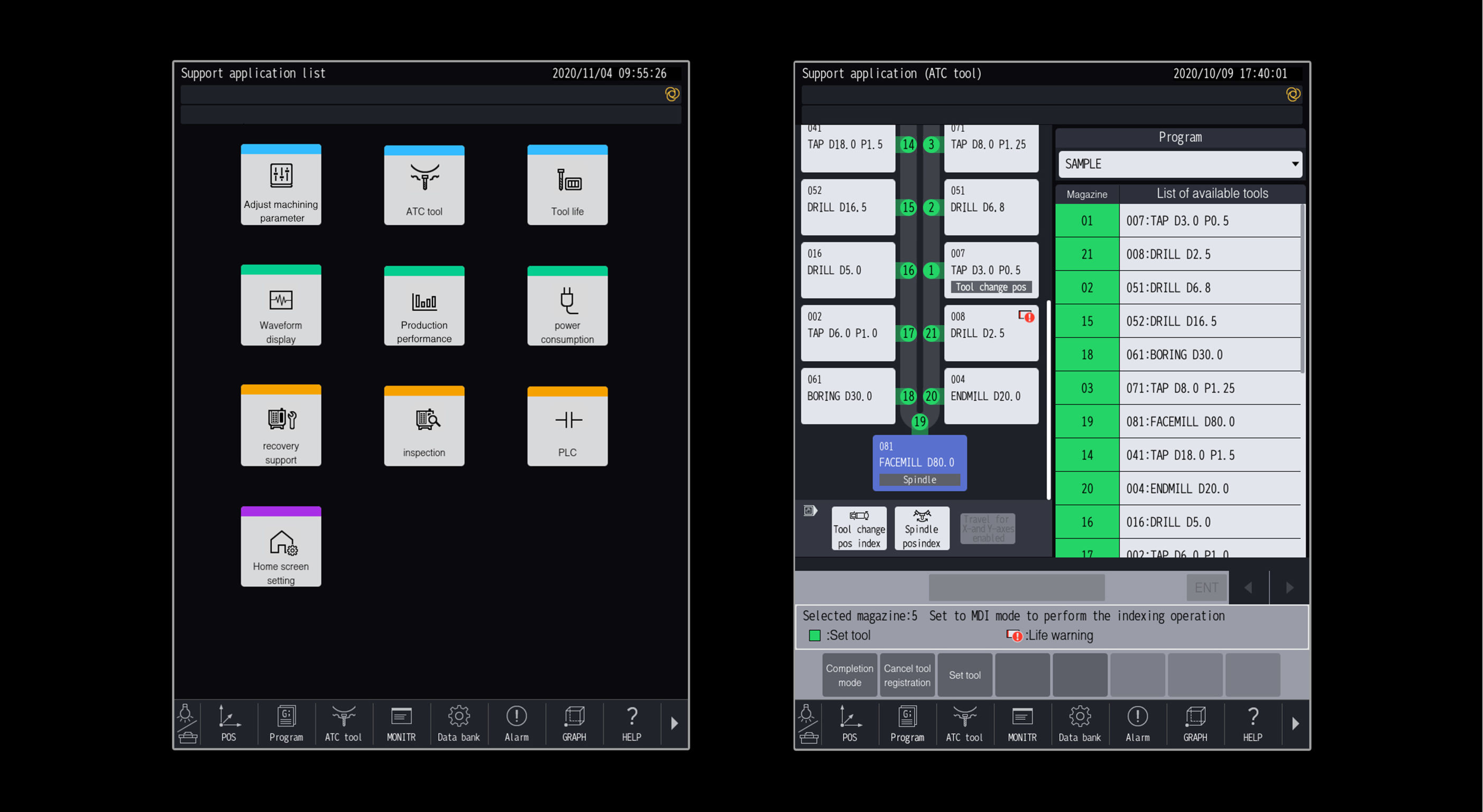Open the Adjust machining parameter app
Viewport: 1483px width, 812px height.
click(281, 184)
